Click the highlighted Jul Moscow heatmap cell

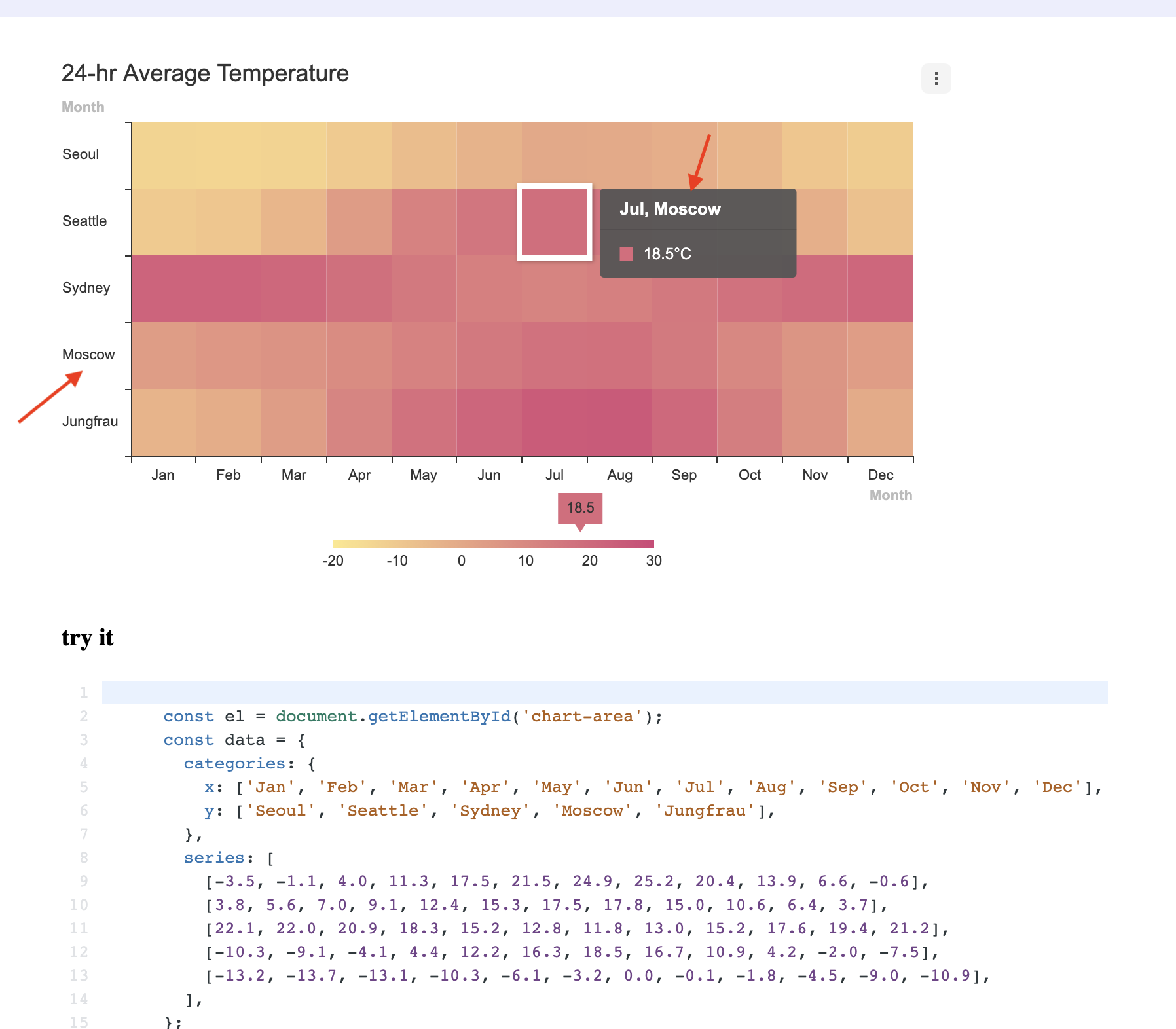point(554,223)
